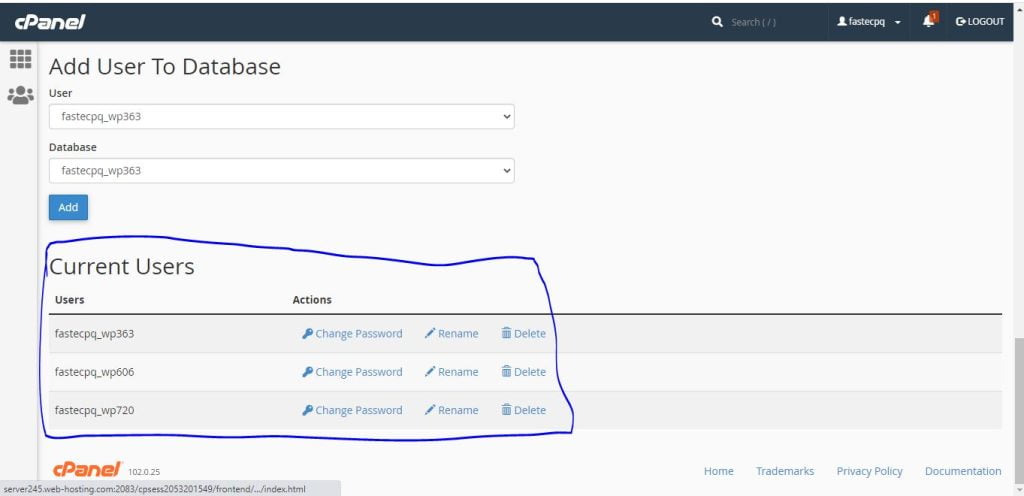
Task: Click the version 102.0.25 text
Action: point(144,472)
